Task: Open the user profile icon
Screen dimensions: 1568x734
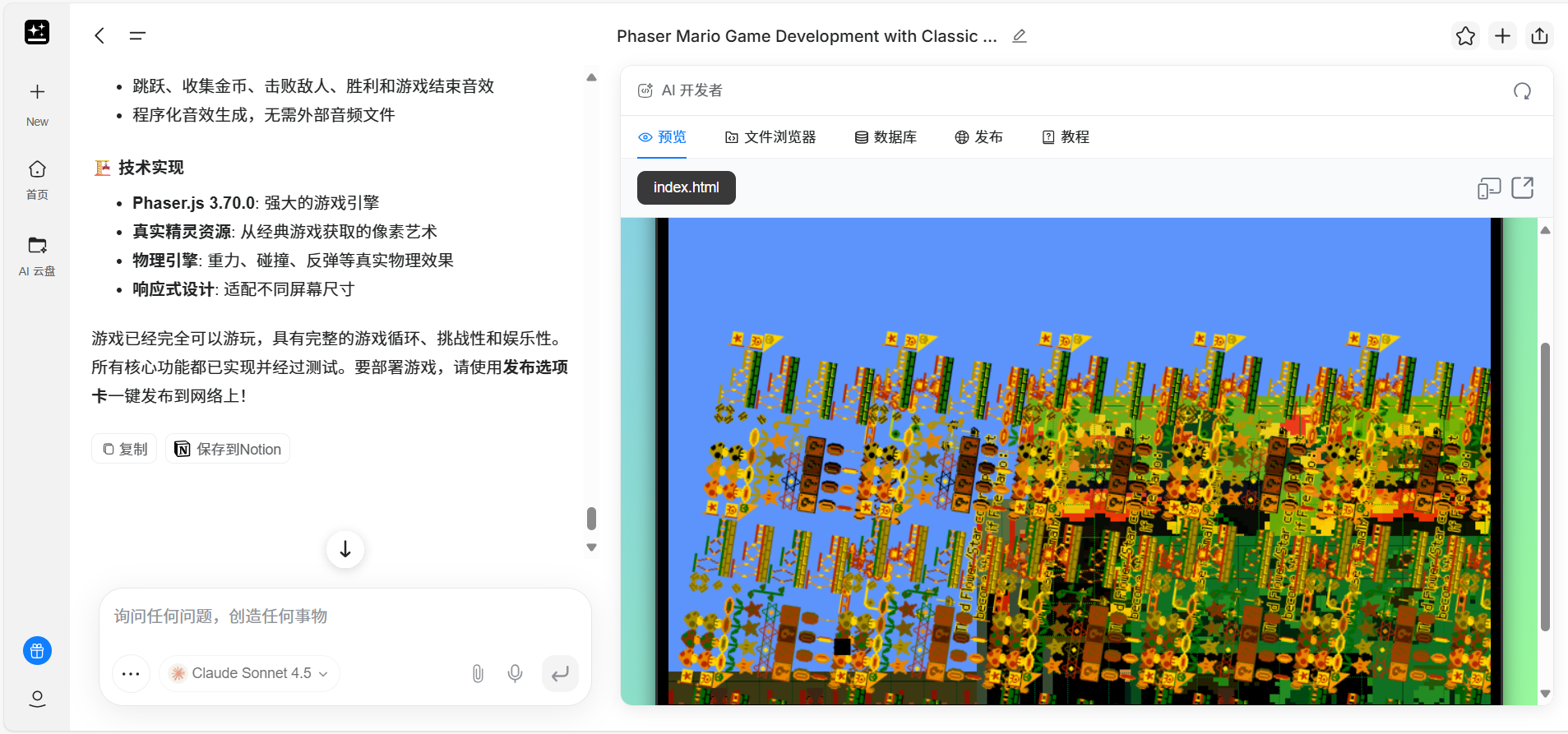Action: tap(37, 699)
